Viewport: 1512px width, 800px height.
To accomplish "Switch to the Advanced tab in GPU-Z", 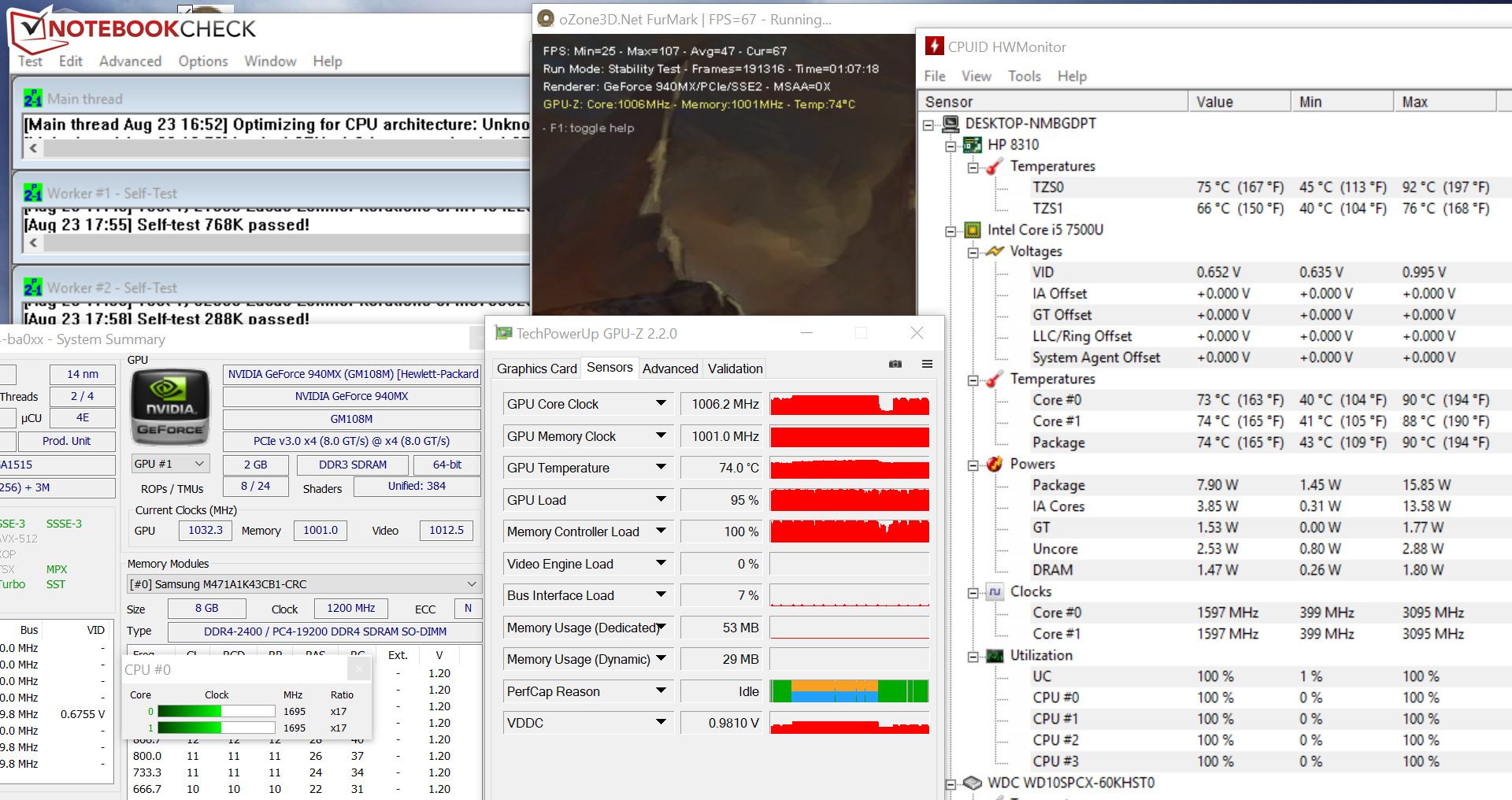I will point(670,369).
